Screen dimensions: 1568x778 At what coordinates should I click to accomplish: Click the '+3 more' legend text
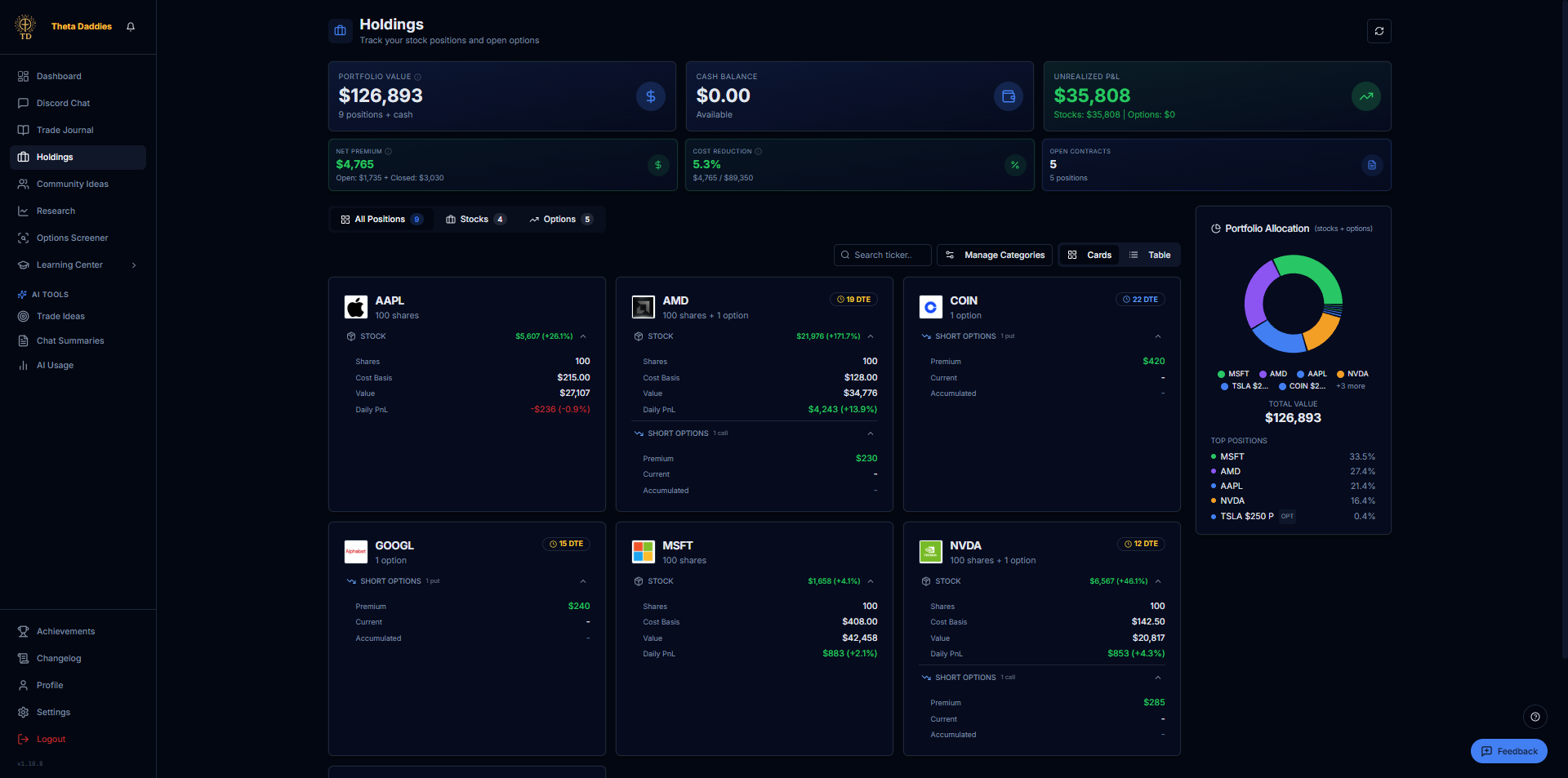click(1351, 386)
